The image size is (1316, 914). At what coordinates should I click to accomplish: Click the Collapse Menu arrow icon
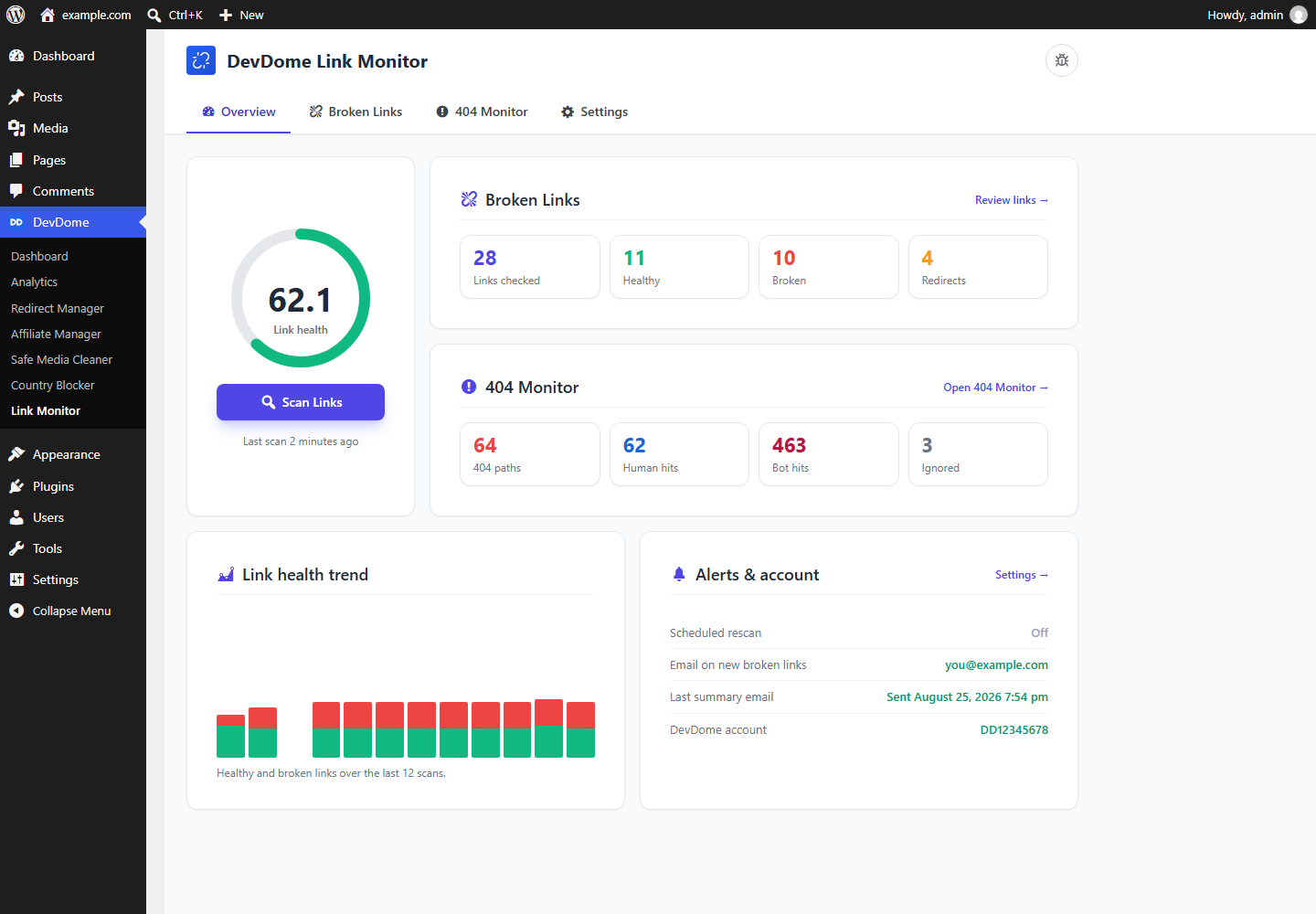point(16,611)
